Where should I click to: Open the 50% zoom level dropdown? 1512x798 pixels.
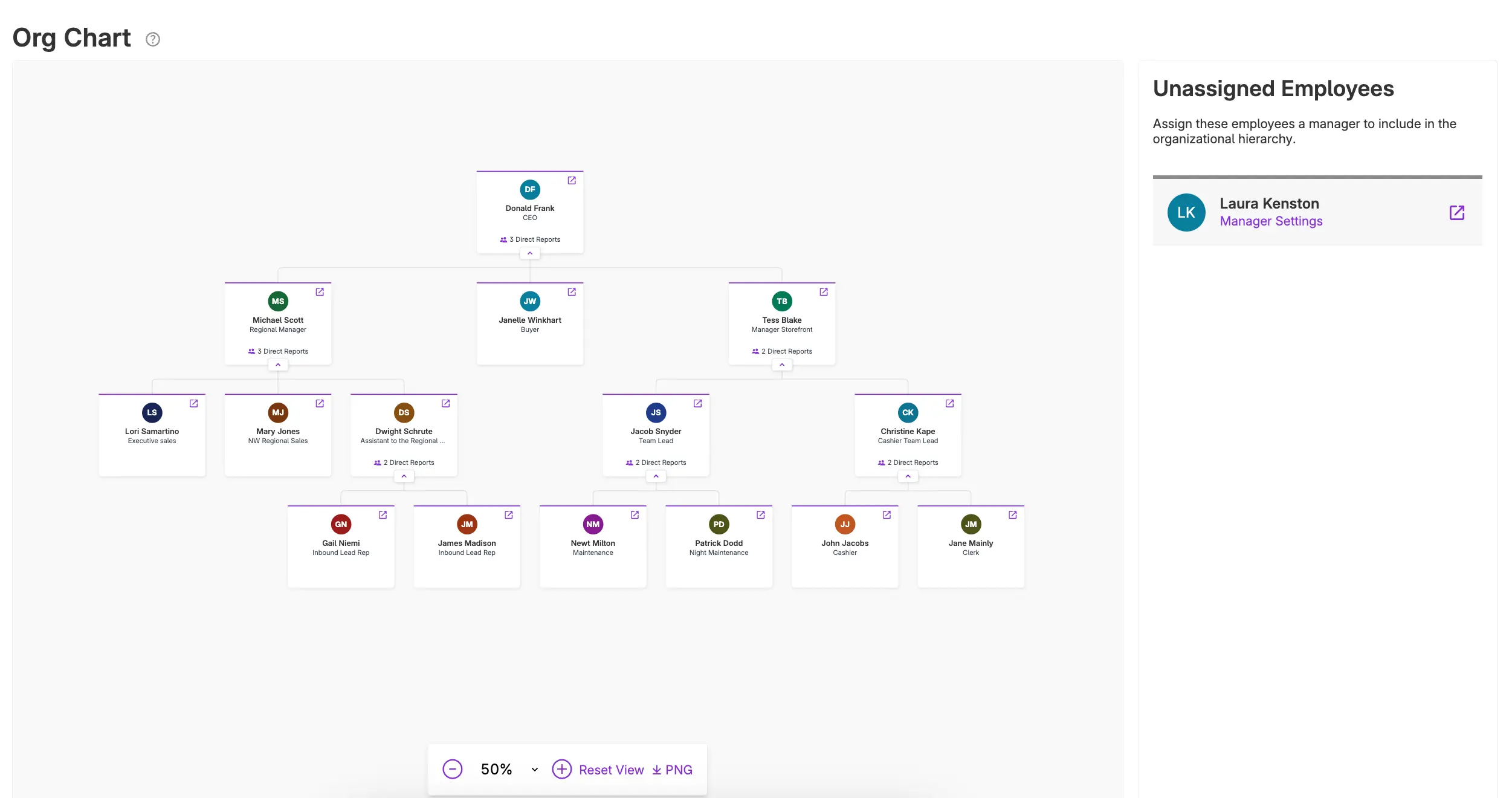[535, 770]
